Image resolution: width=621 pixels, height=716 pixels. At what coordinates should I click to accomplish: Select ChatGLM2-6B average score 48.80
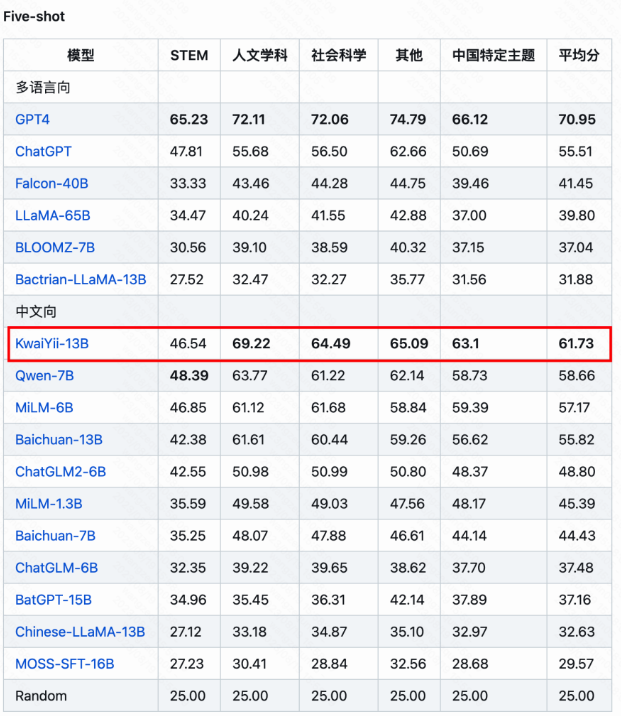pos(577,471)
